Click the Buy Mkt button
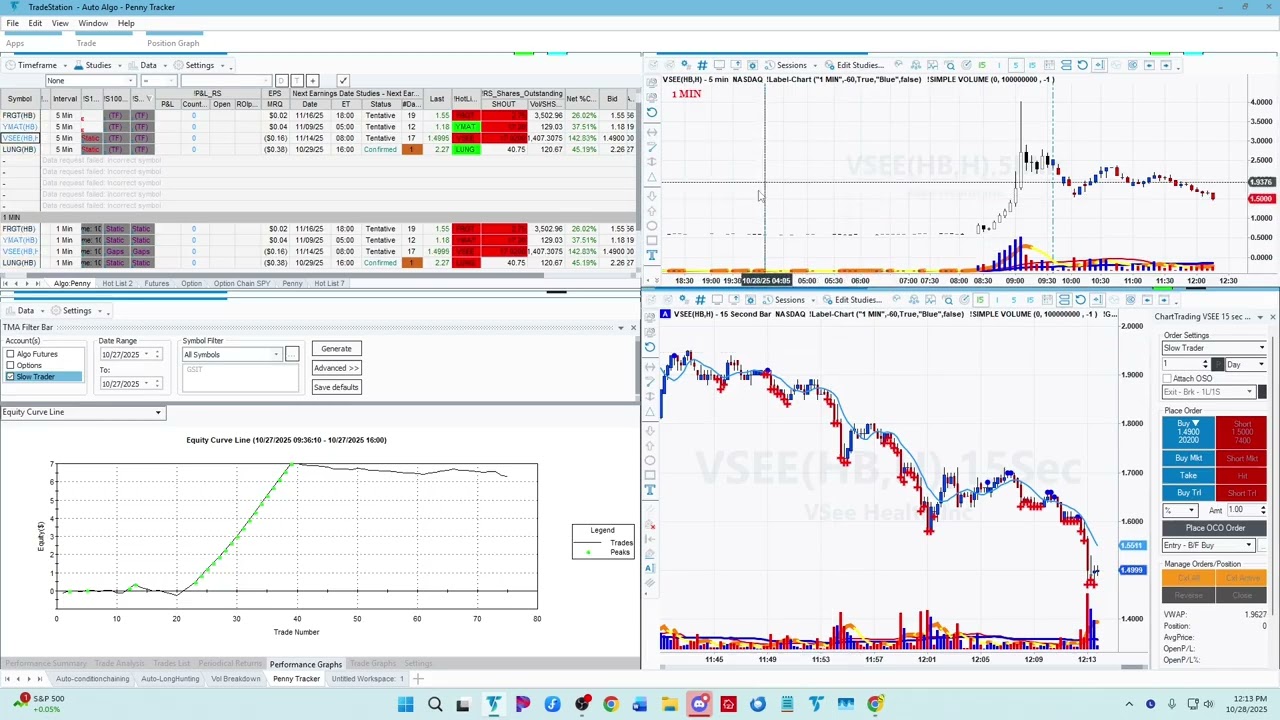Screen dimensions: 1280x720 point(1188,458)
